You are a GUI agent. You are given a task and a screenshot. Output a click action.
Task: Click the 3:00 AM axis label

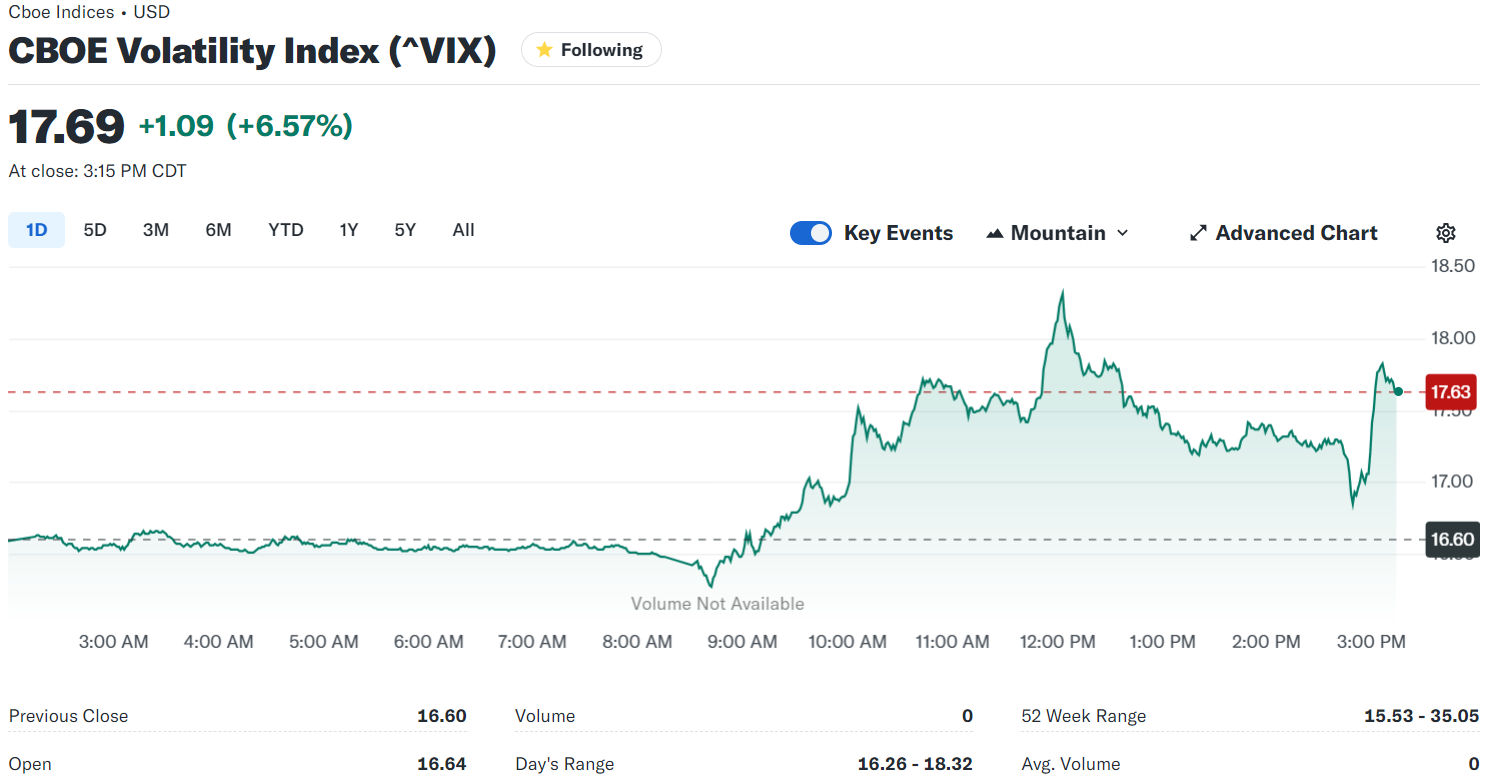pyautogui.click(x=113, y=642)
